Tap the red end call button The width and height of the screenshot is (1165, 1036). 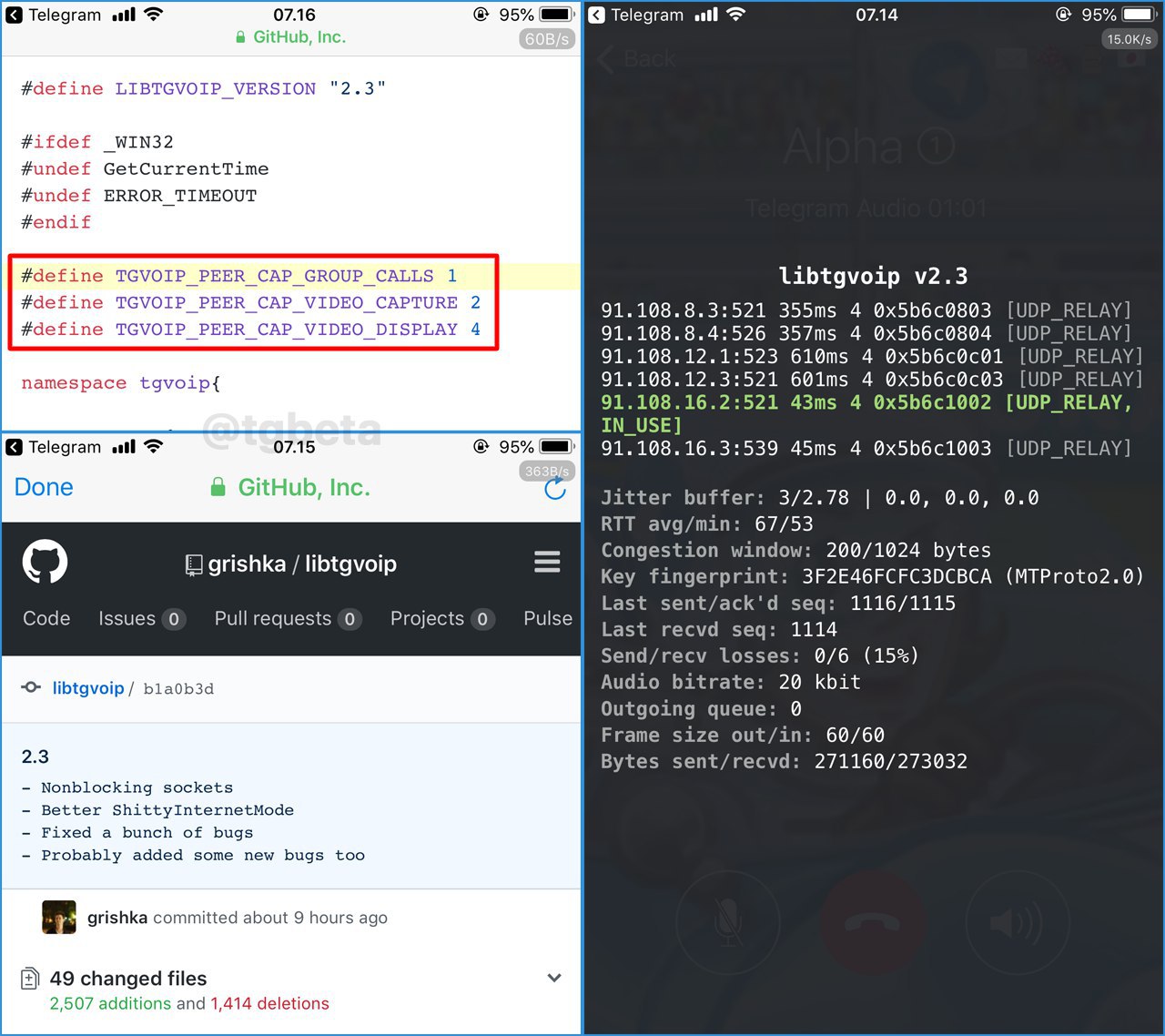tap(872, 923)
